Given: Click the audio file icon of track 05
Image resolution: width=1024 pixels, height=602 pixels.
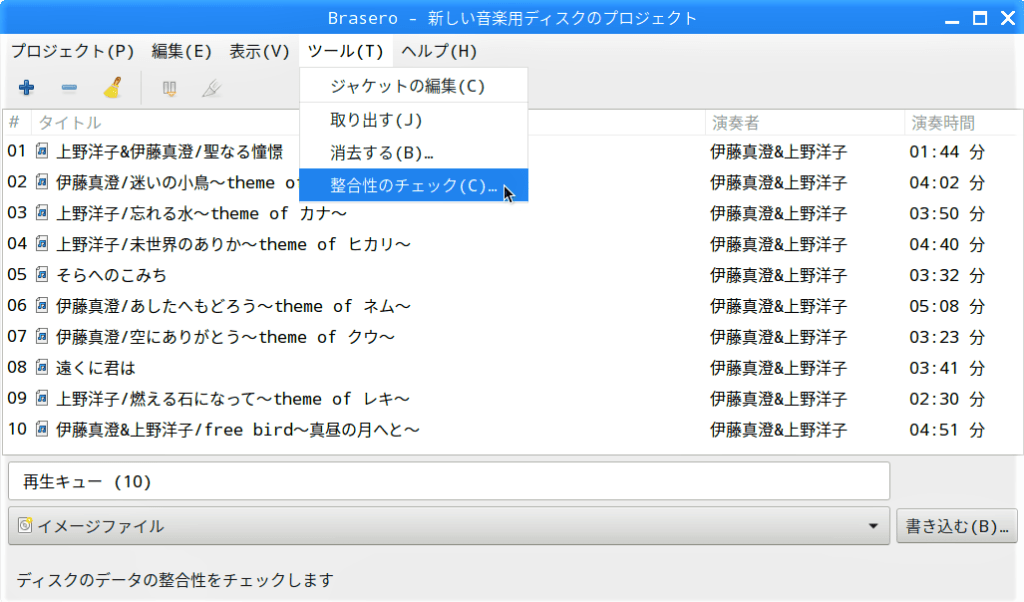Looking at the screenshot, I should click(x=42, y=275).
